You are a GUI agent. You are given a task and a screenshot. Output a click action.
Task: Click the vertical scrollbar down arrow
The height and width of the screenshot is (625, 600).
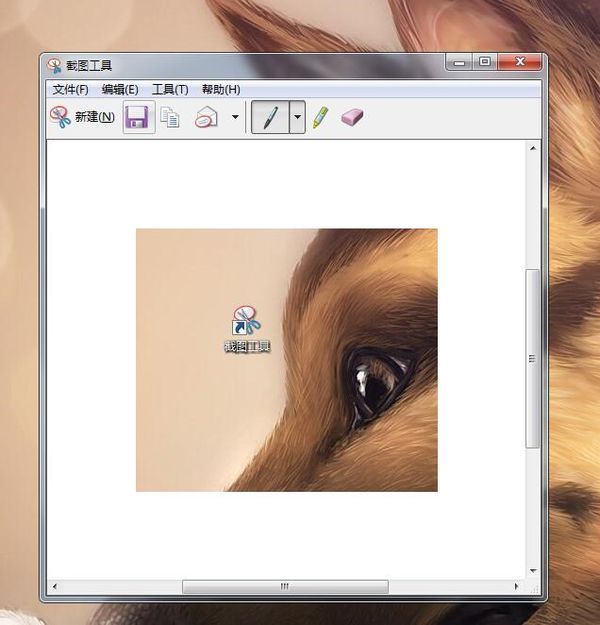(532, 571)
